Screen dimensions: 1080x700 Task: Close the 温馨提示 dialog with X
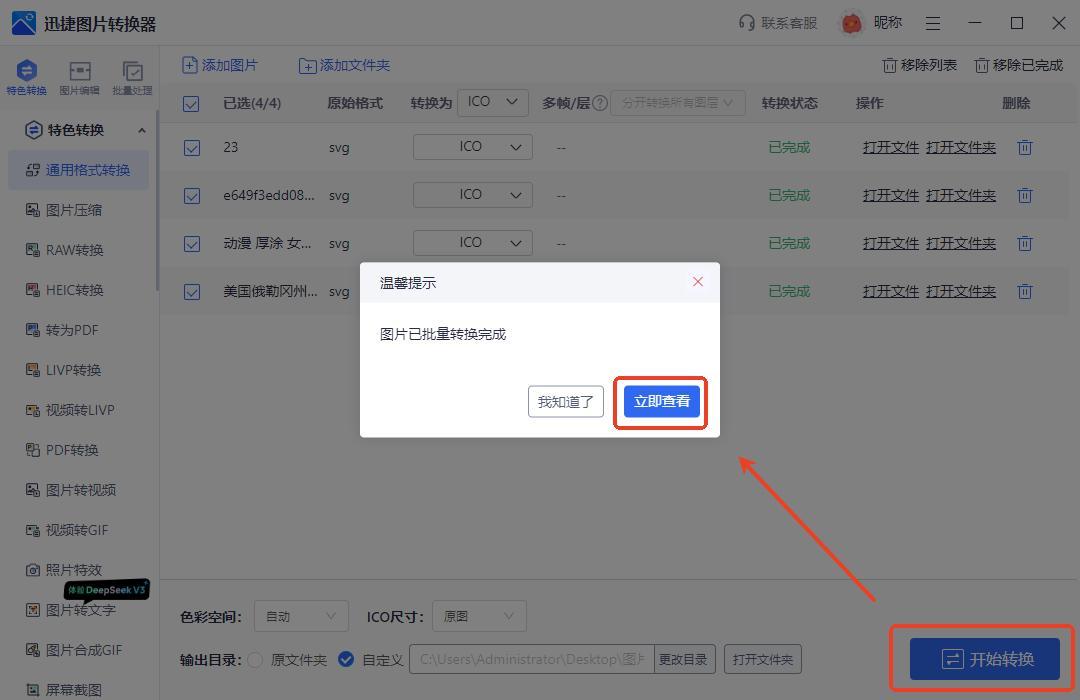(x=698, y=282)
